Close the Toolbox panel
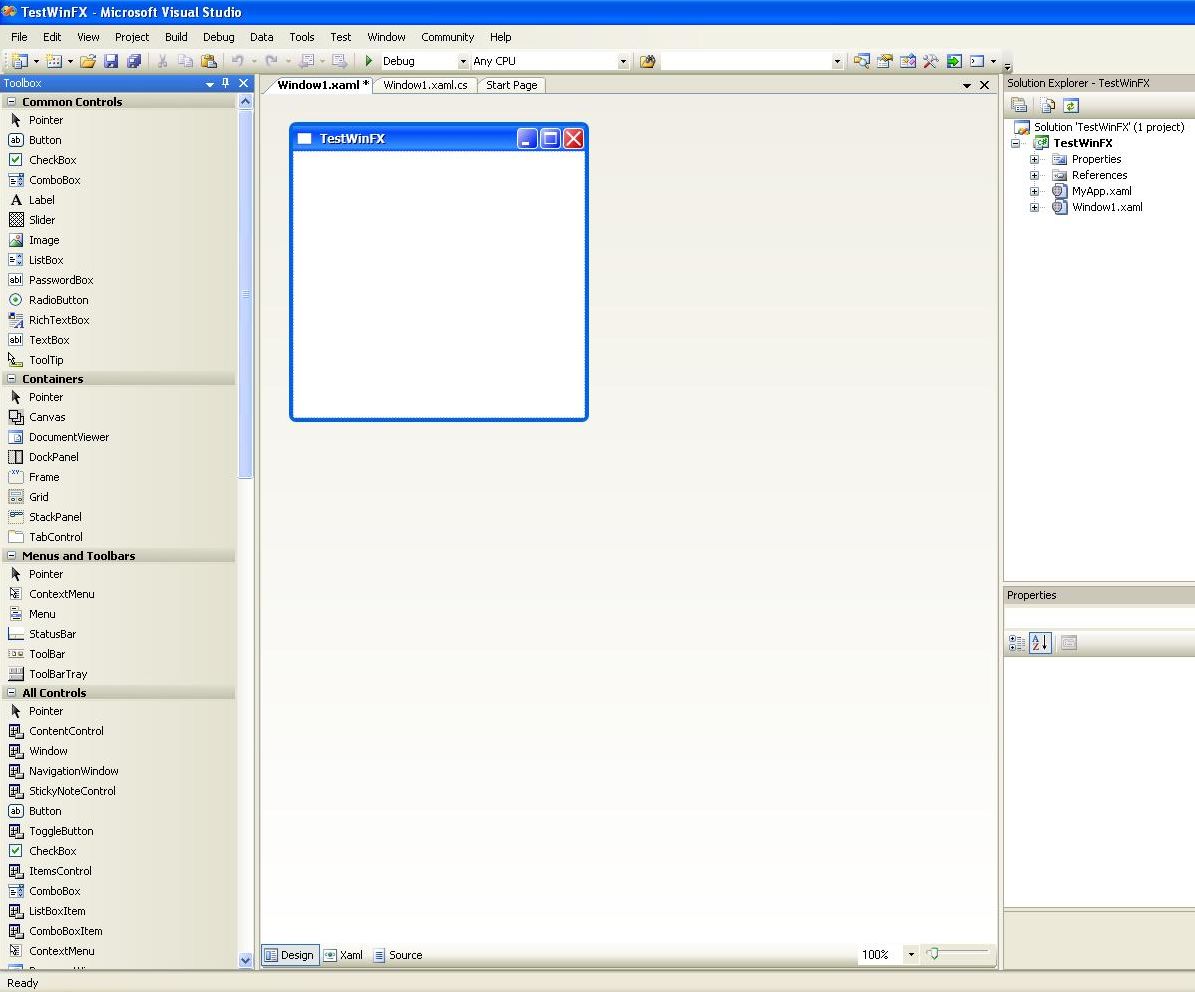The image size is (1195, 992). click(x=244, y=83)
